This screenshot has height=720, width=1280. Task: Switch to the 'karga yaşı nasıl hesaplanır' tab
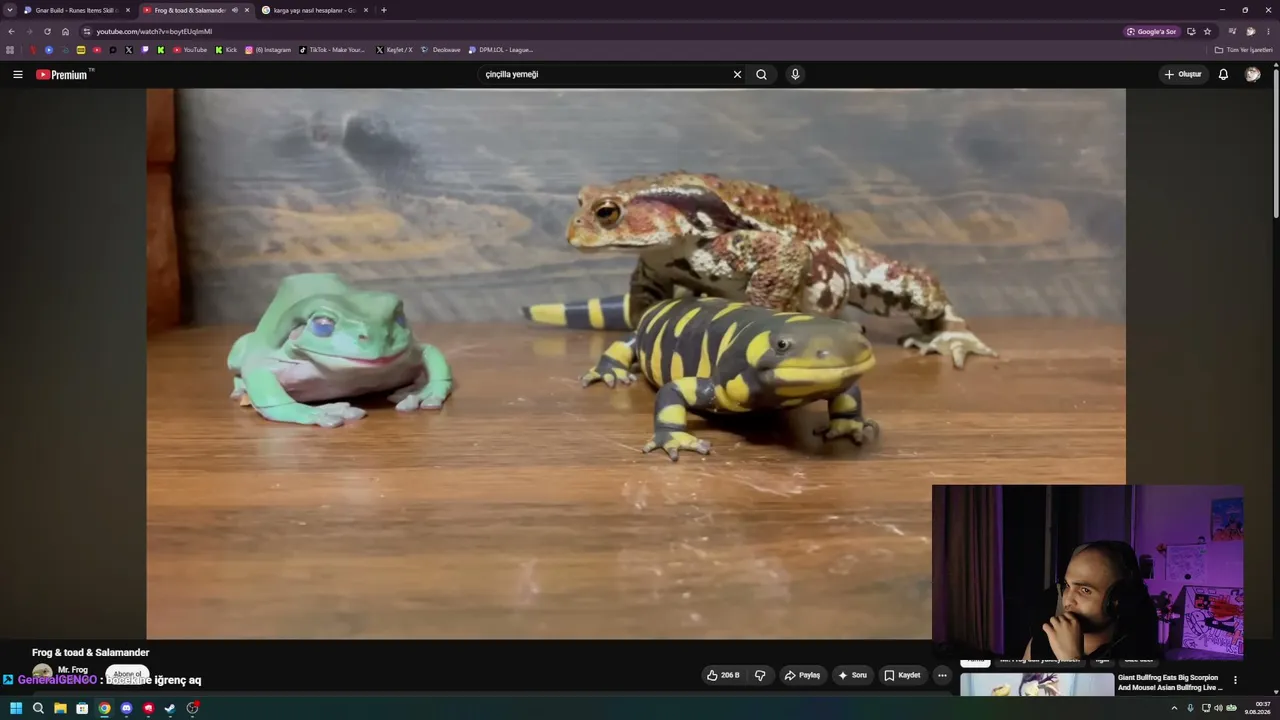(x=316, y=10)
